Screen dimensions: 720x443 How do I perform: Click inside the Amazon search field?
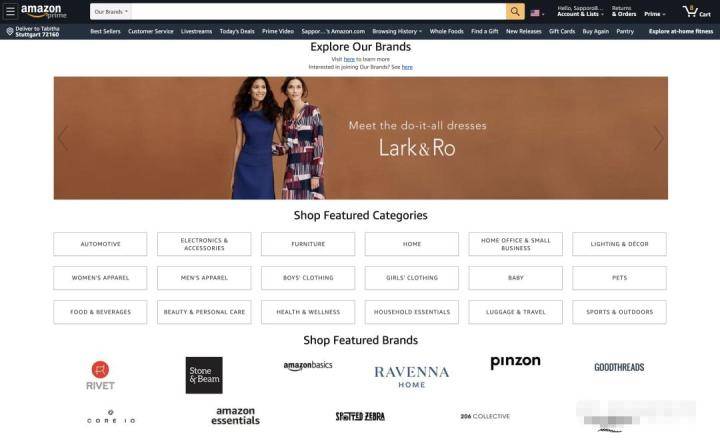(319, 11)
